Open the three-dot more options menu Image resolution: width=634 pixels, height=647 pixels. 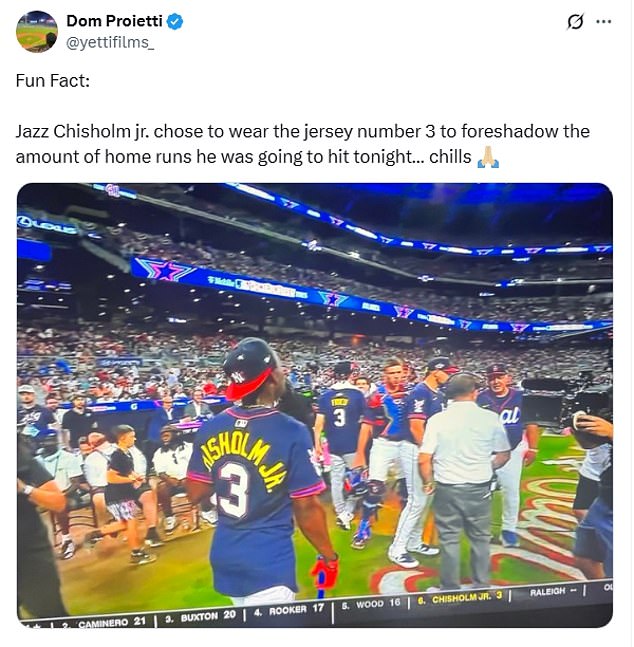(603, 21)
